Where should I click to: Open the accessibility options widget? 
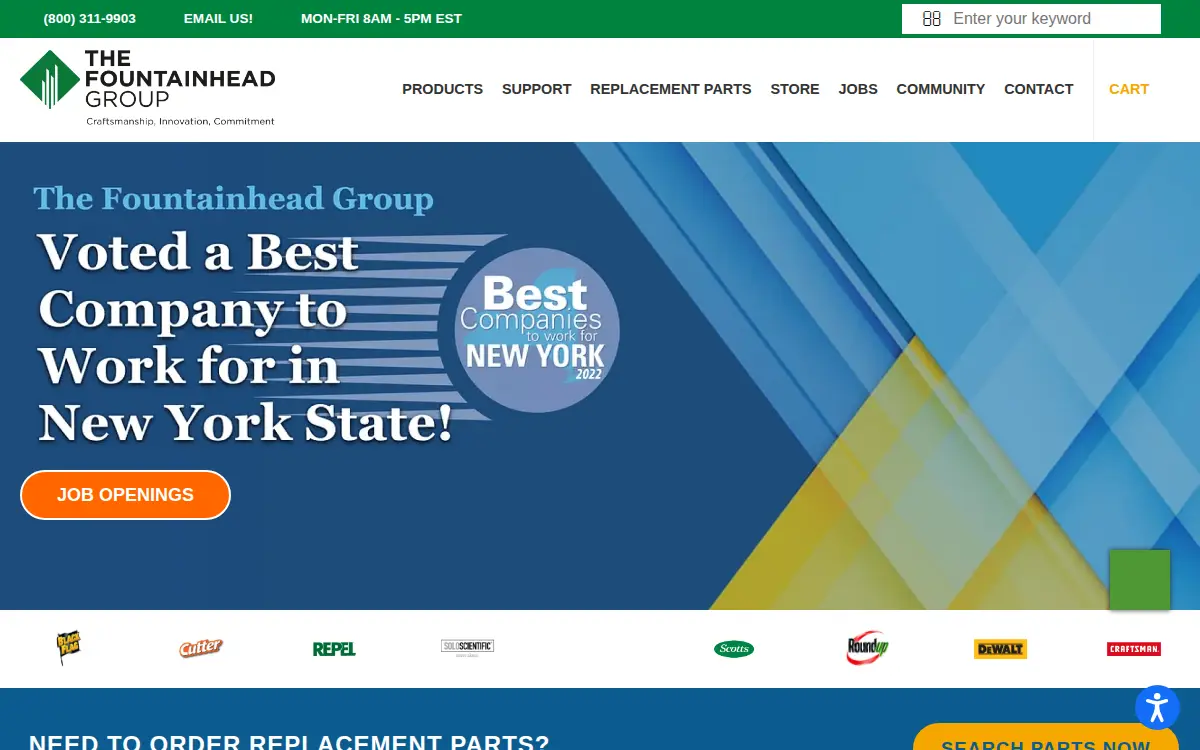click(x=1157, y=707)
